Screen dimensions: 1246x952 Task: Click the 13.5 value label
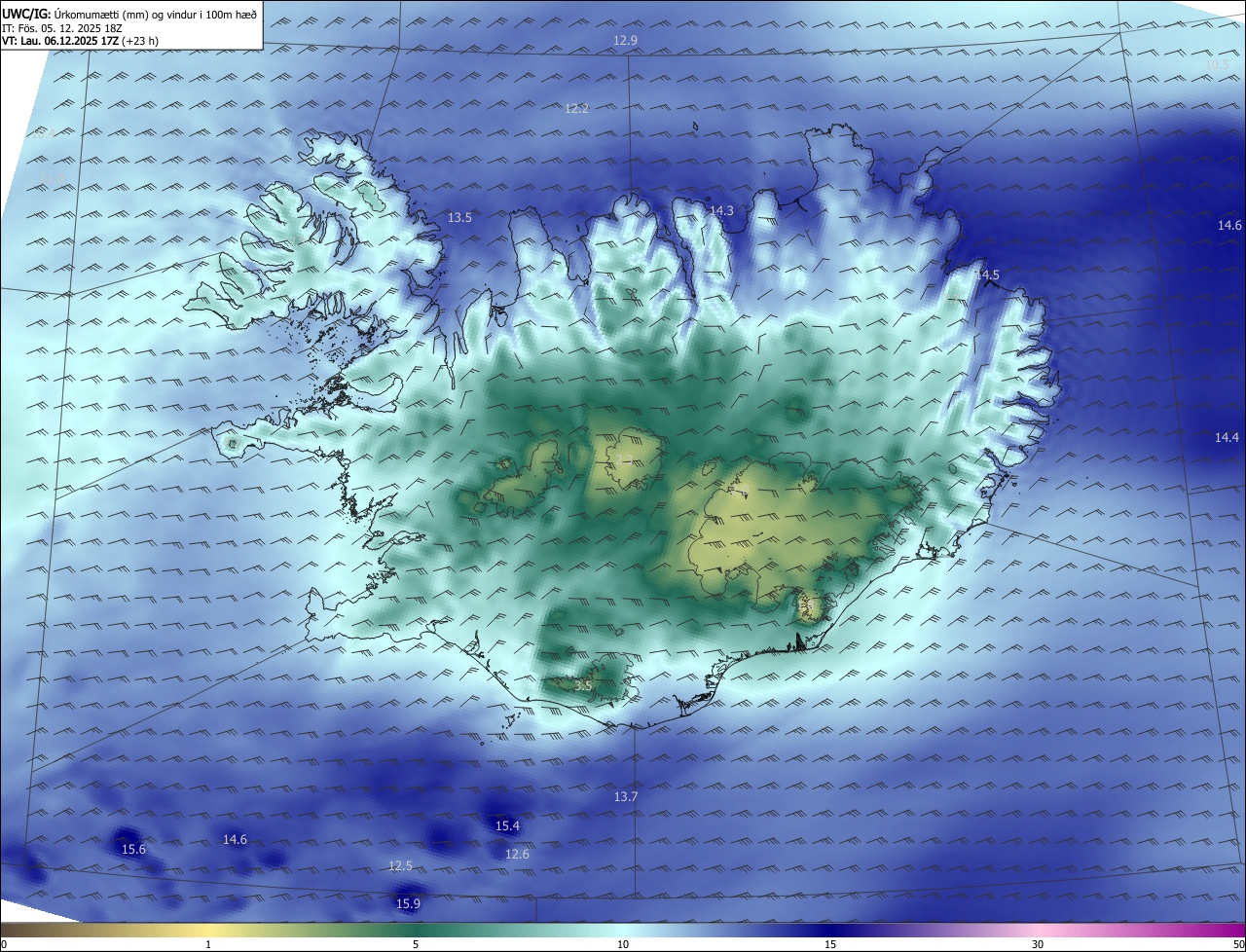tap(459, 218)
